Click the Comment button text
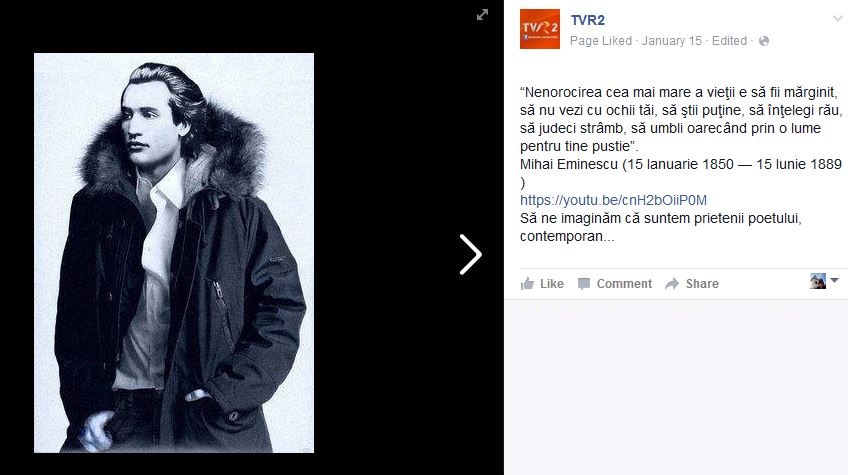 coord(624,284)
